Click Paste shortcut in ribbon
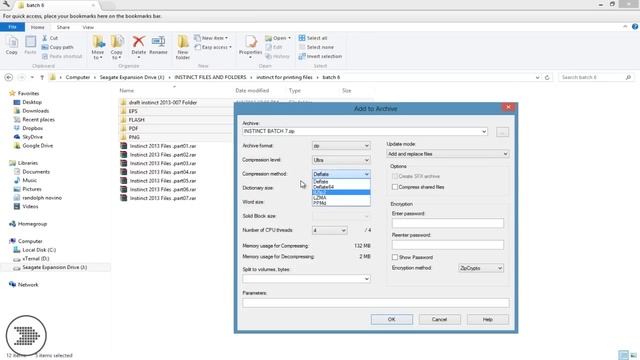This screenshot has height=360, width=640. click(62, 56)
